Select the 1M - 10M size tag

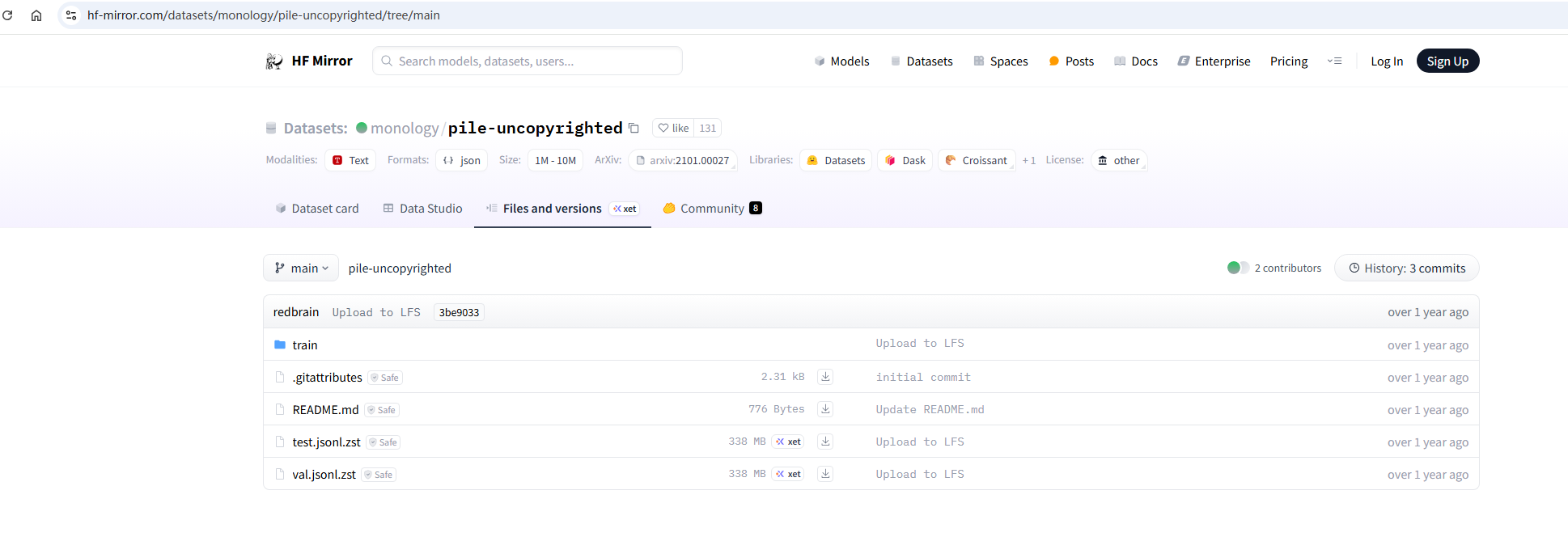pyautogui.click(x=555, y=161)
